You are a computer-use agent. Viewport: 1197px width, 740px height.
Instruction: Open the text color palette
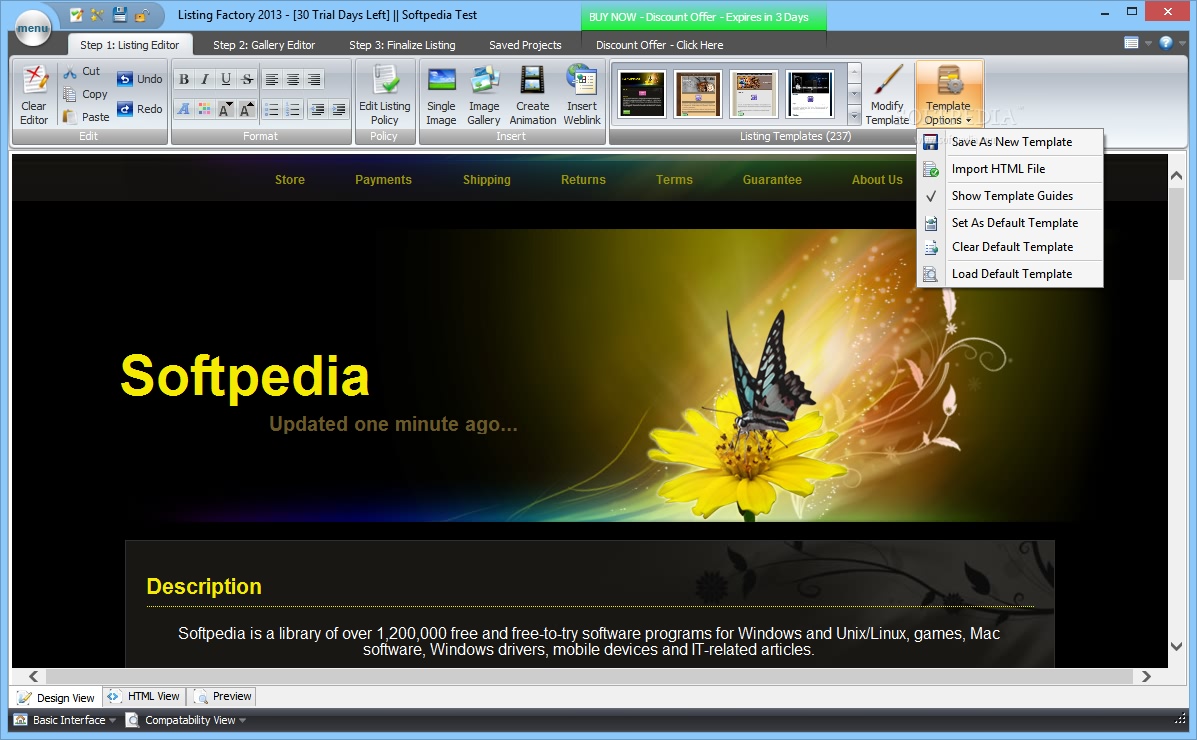205,110
